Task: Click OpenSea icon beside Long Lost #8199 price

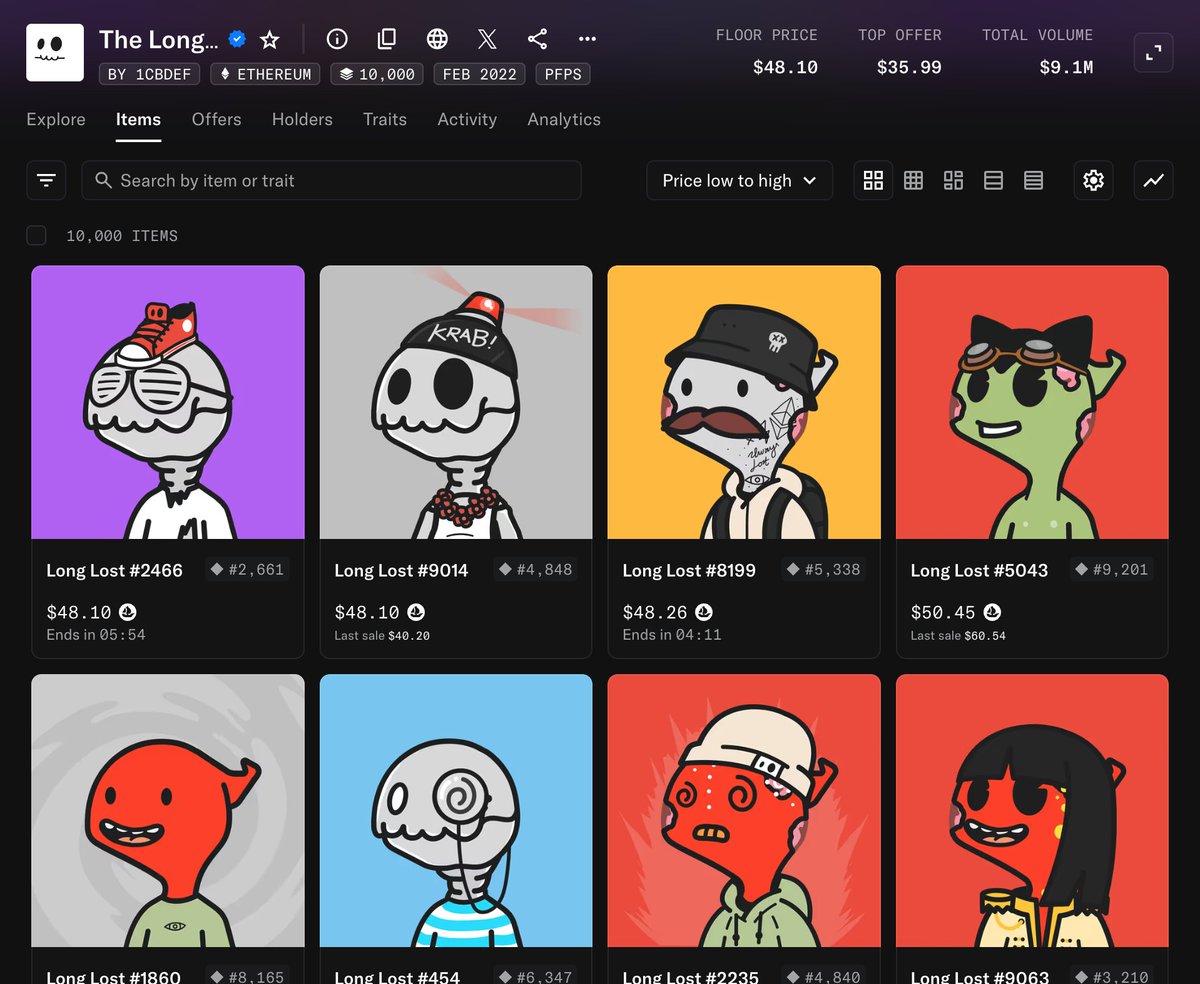Action: (x=704, y=612)
